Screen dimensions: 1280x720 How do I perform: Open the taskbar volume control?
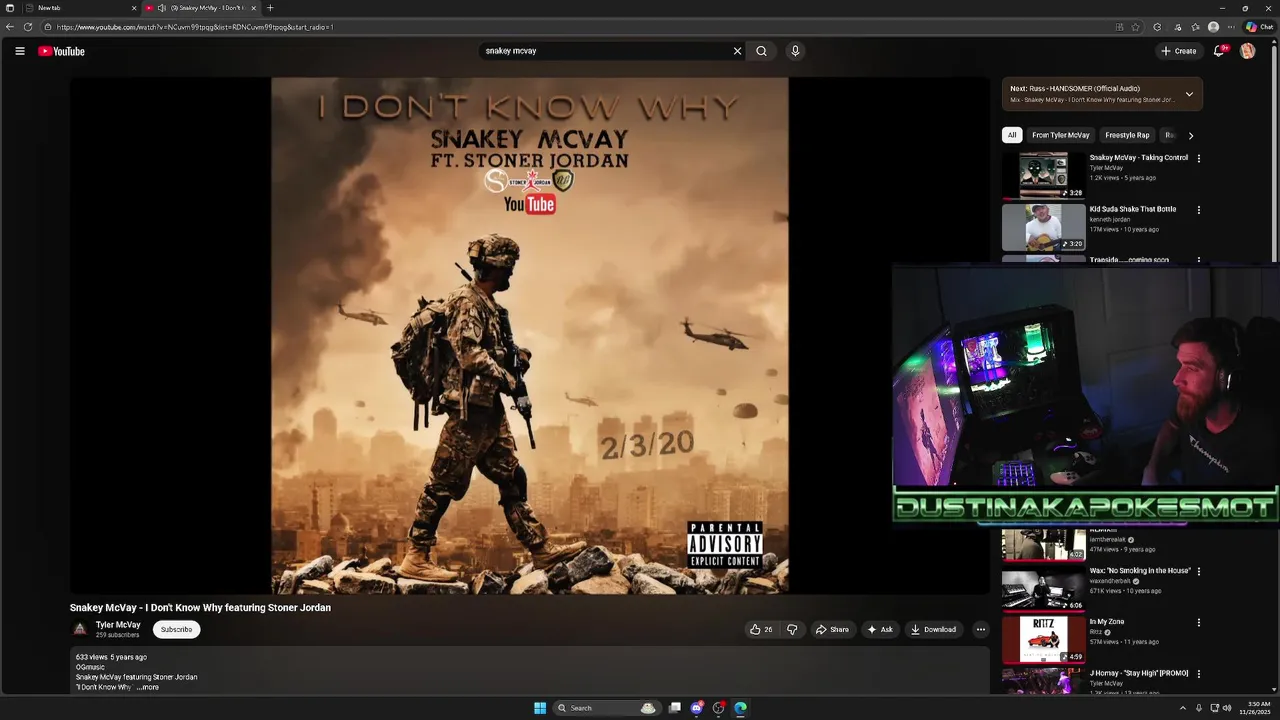click(1227, 708)
